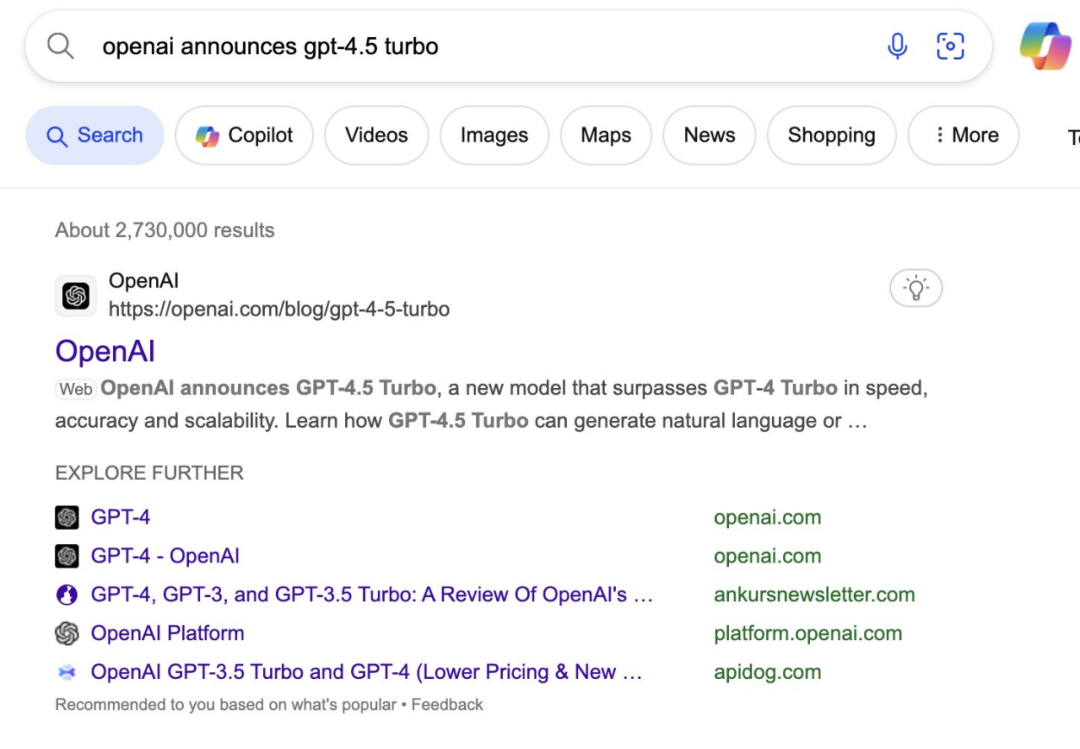Open visual search with the camera icon

coord(950,45)
